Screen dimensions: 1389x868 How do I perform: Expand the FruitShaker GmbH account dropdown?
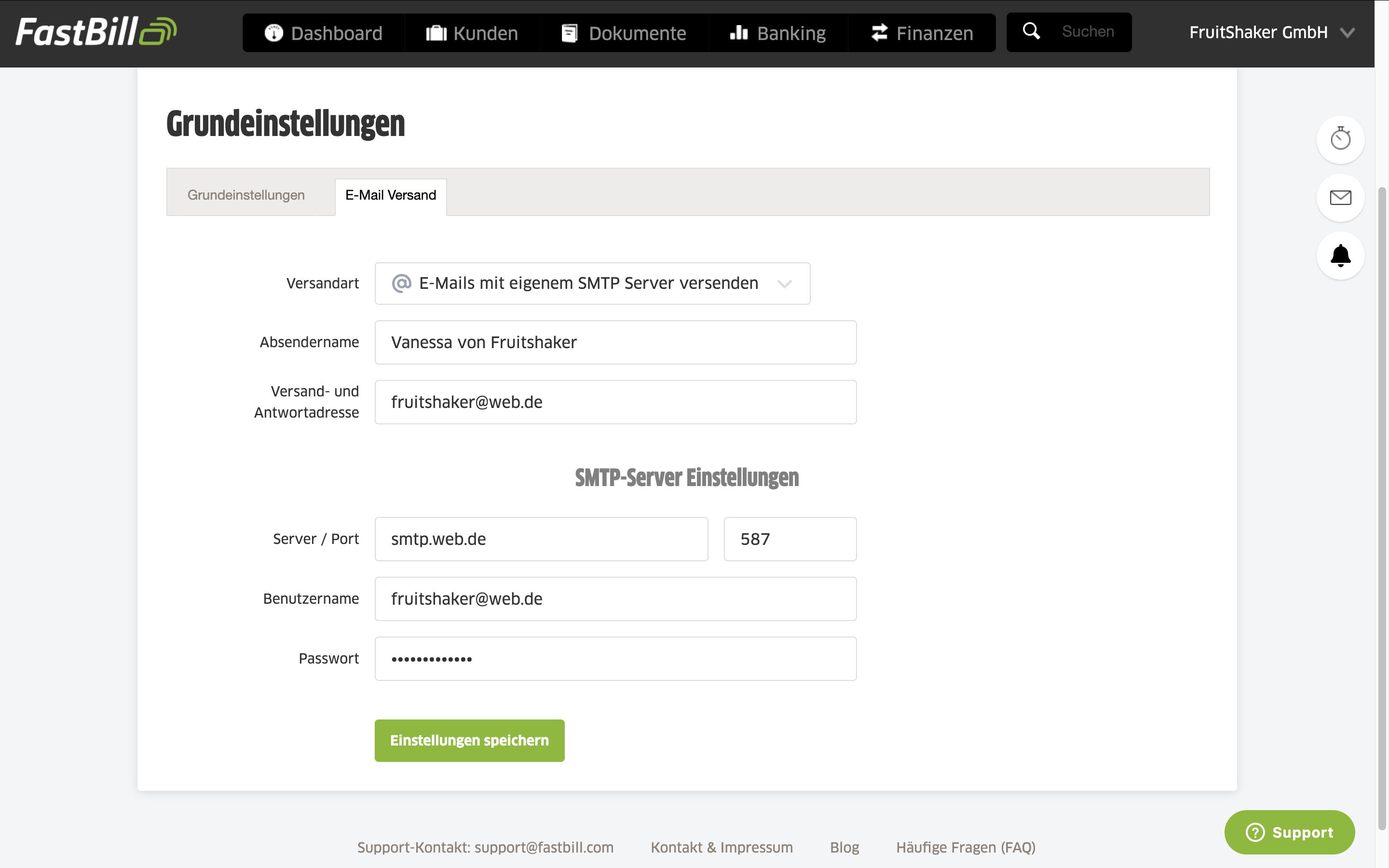[1272, 32]
